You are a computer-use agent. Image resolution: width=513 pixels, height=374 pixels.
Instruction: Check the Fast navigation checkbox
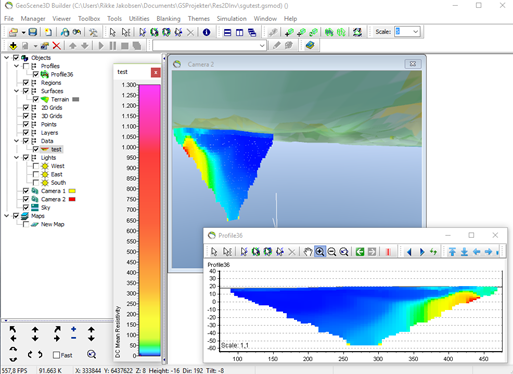[56, 355]
